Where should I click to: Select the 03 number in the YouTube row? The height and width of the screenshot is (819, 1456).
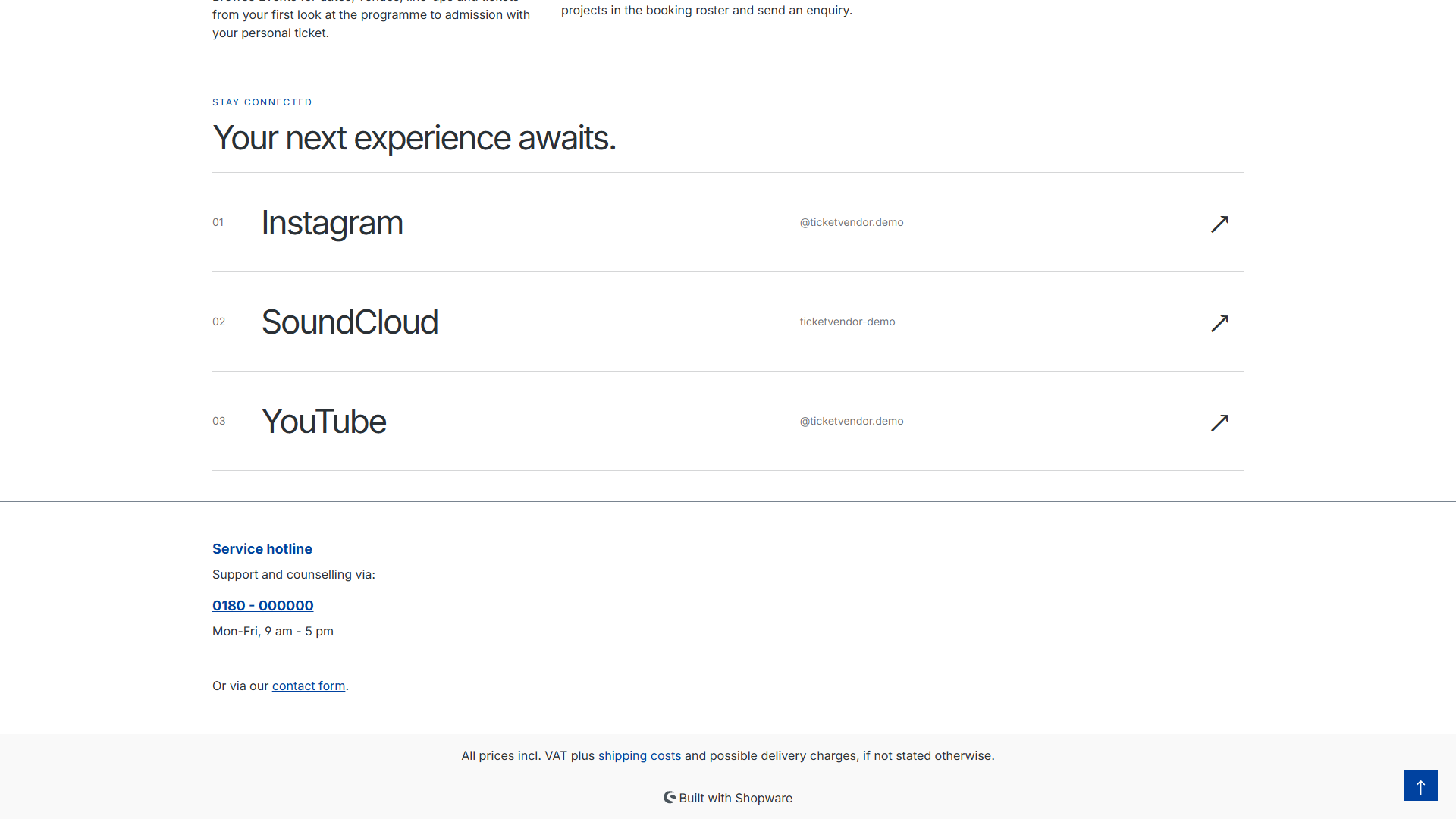tap(218, 421)
